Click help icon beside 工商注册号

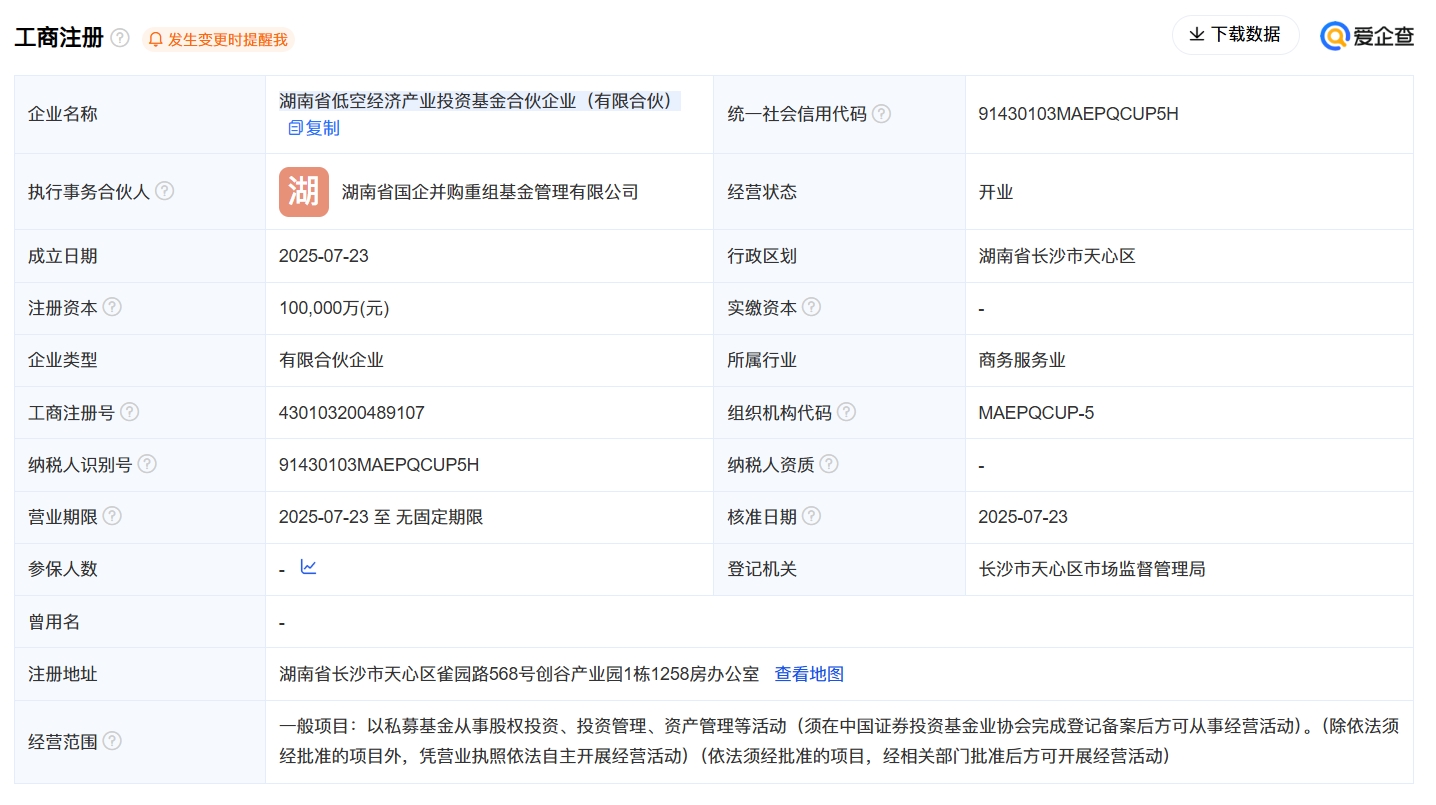129,412
